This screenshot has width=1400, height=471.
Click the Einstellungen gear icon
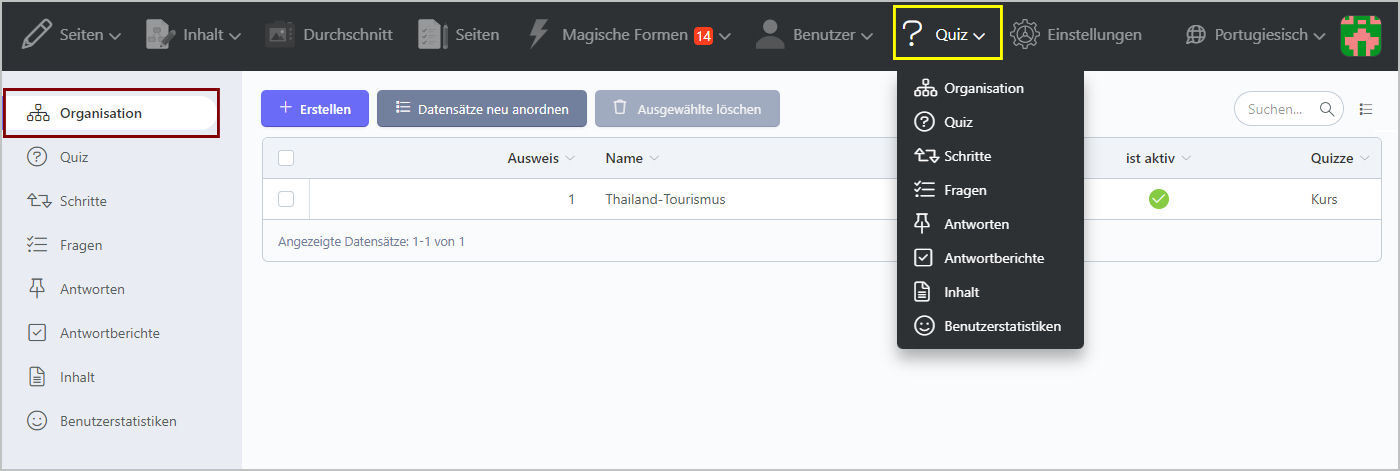coord(1024,34)
